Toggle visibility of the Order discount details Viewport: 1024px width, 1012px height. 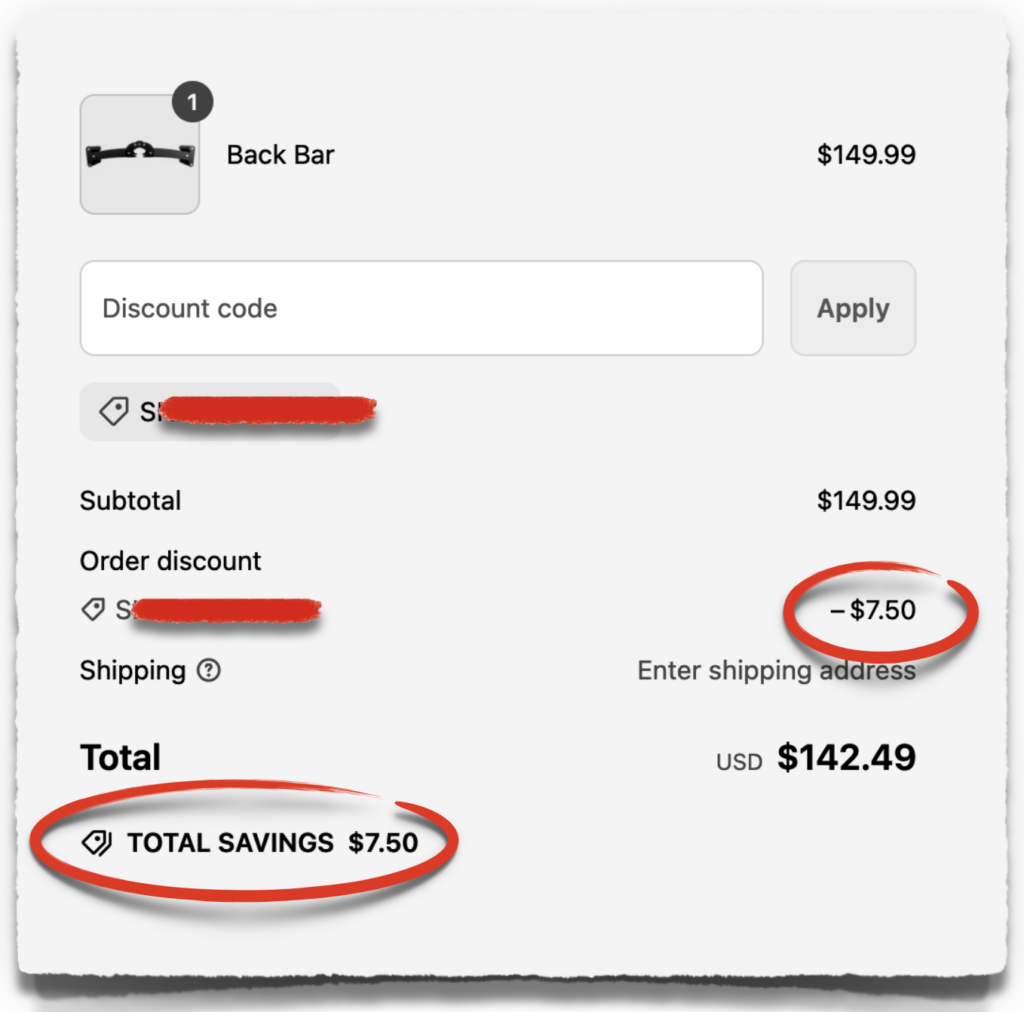pos(170,561)
